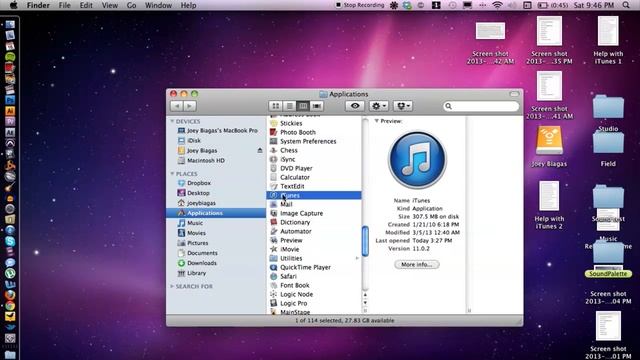Viewport: 640px width, 360px height.
Task: Open the Window menu
Action: click(158, 5)
